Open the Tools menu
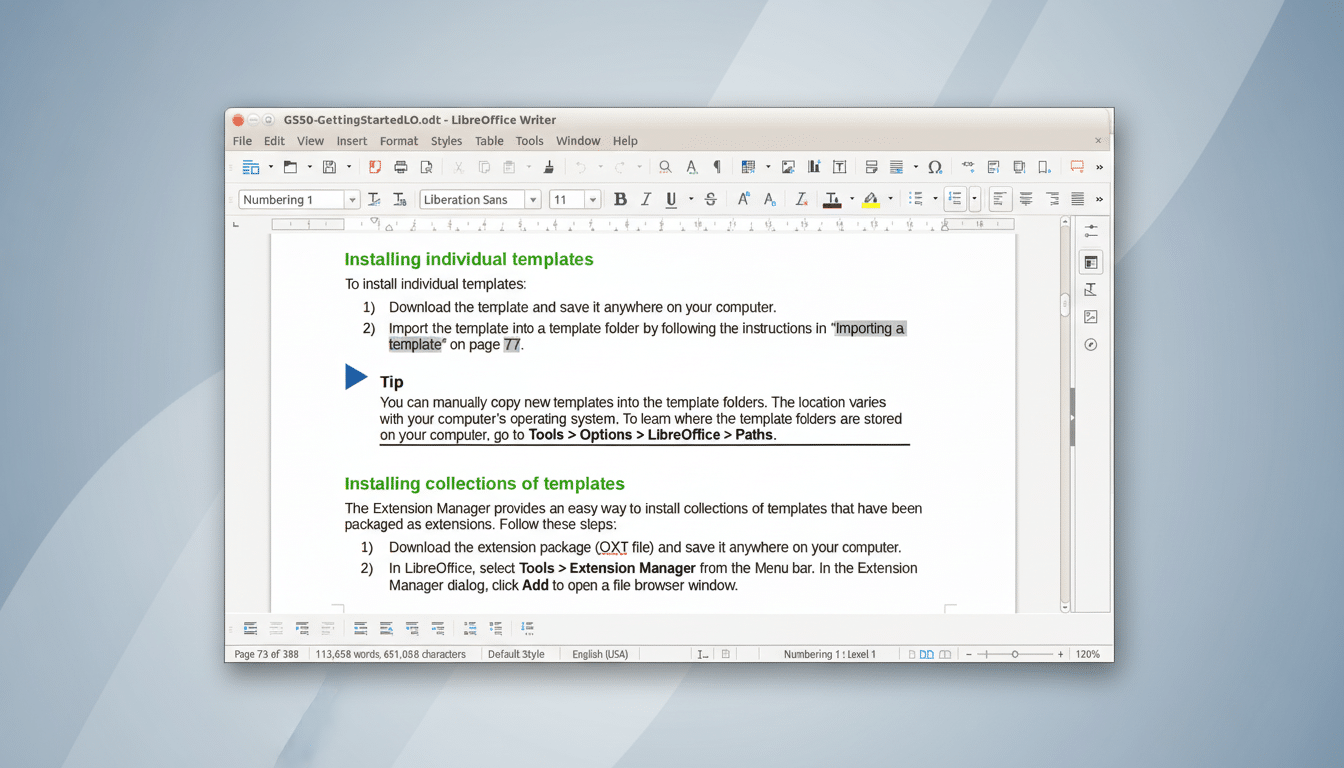 (529, 141)
